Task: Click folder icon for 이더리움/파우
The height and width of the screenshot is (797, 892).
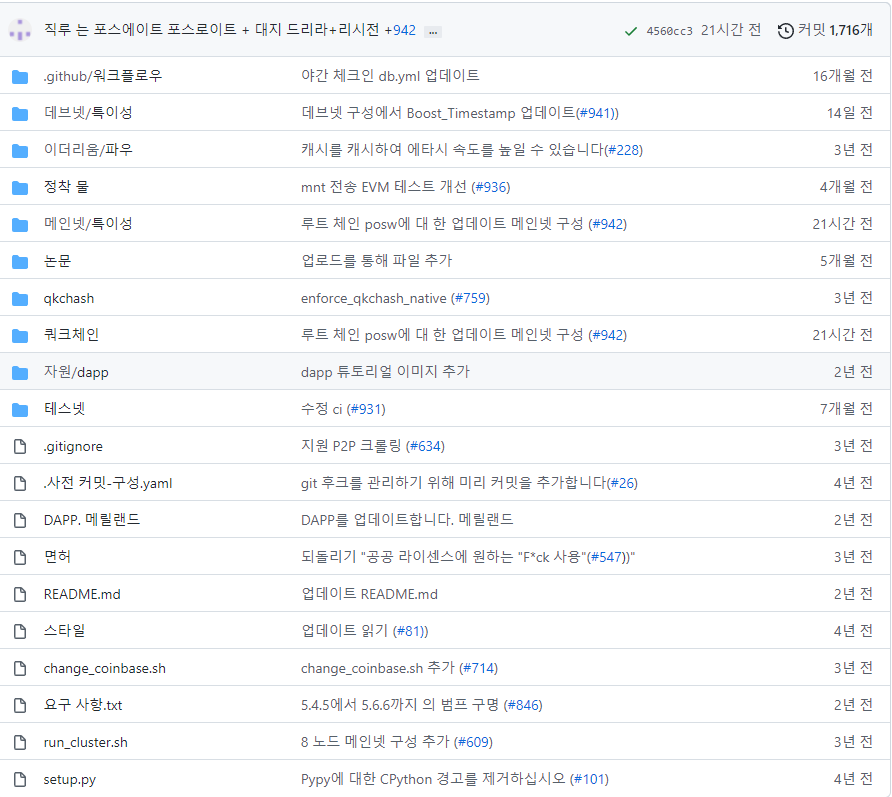Action: (x=20, y=150)
